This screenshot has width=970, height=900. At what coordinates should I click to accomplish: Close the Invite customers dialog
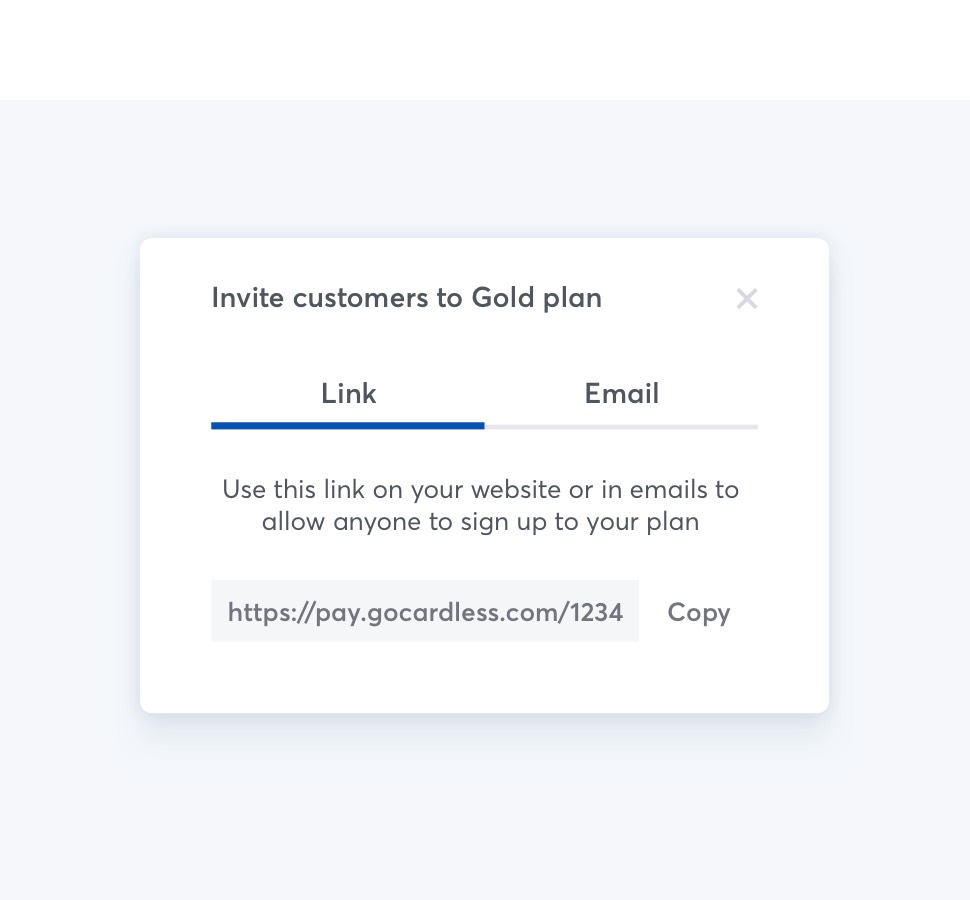[x=746, y=298]
